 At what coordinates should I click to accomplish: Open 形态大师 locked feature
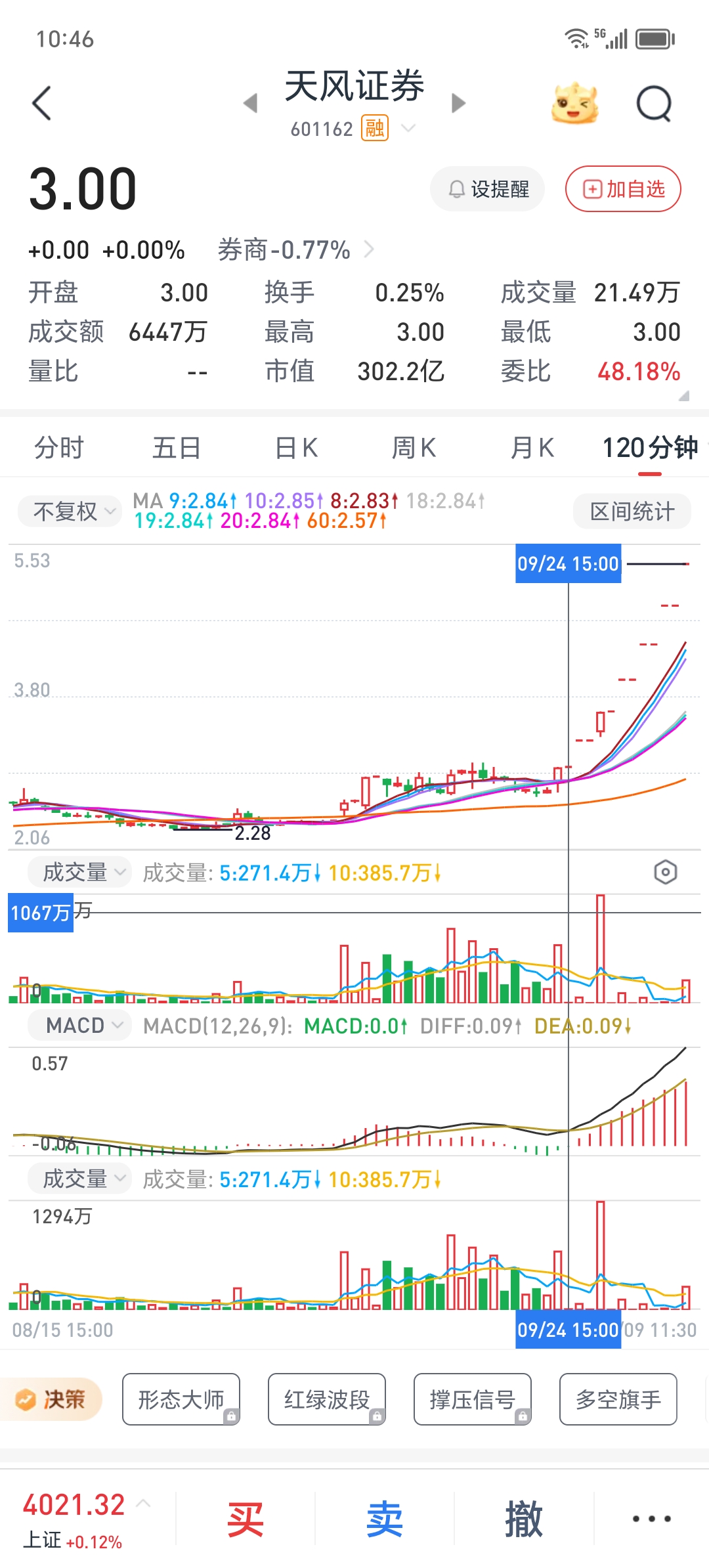(181, 1399)
